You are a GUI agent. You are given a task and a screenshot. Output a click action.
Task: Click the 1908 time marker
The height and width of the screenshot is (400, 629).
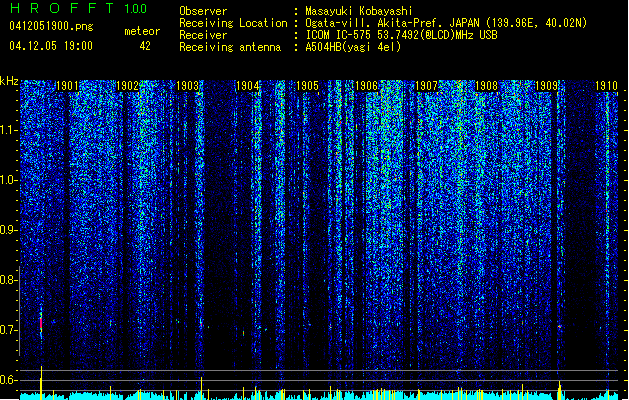pos(486,86)
